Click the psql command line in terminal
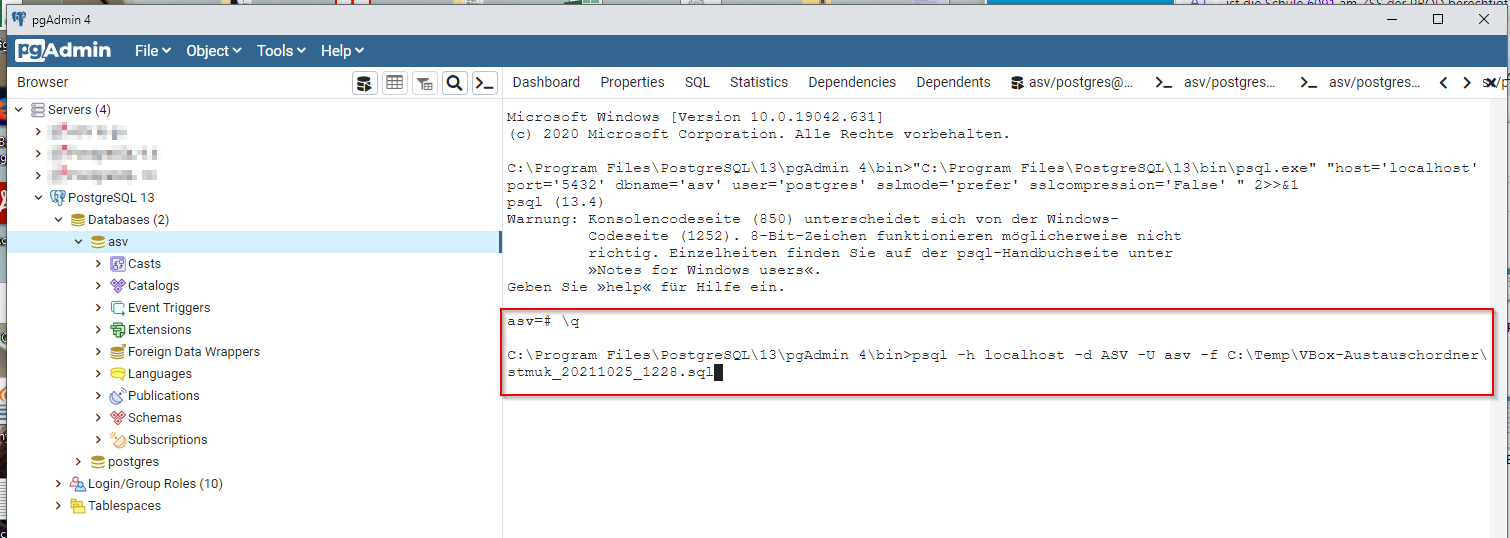 click(x=997, y=363)
